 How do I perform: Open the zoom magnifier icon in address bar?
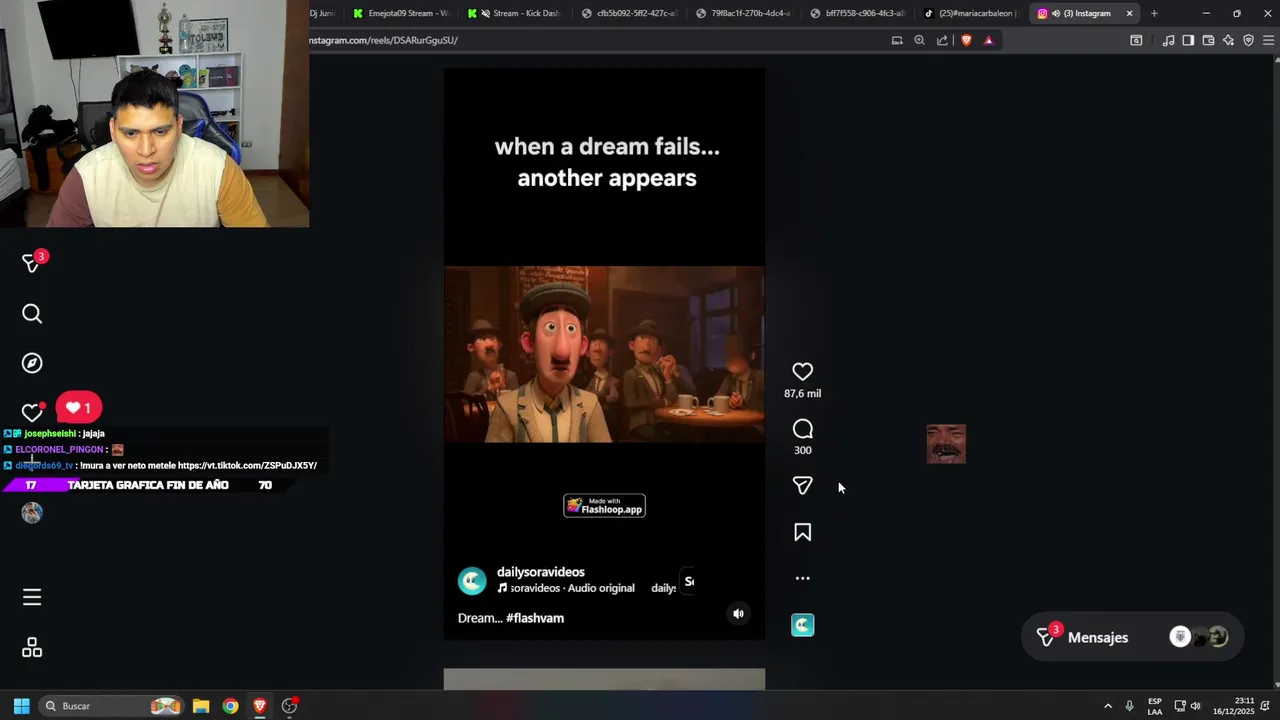[919, 40]
